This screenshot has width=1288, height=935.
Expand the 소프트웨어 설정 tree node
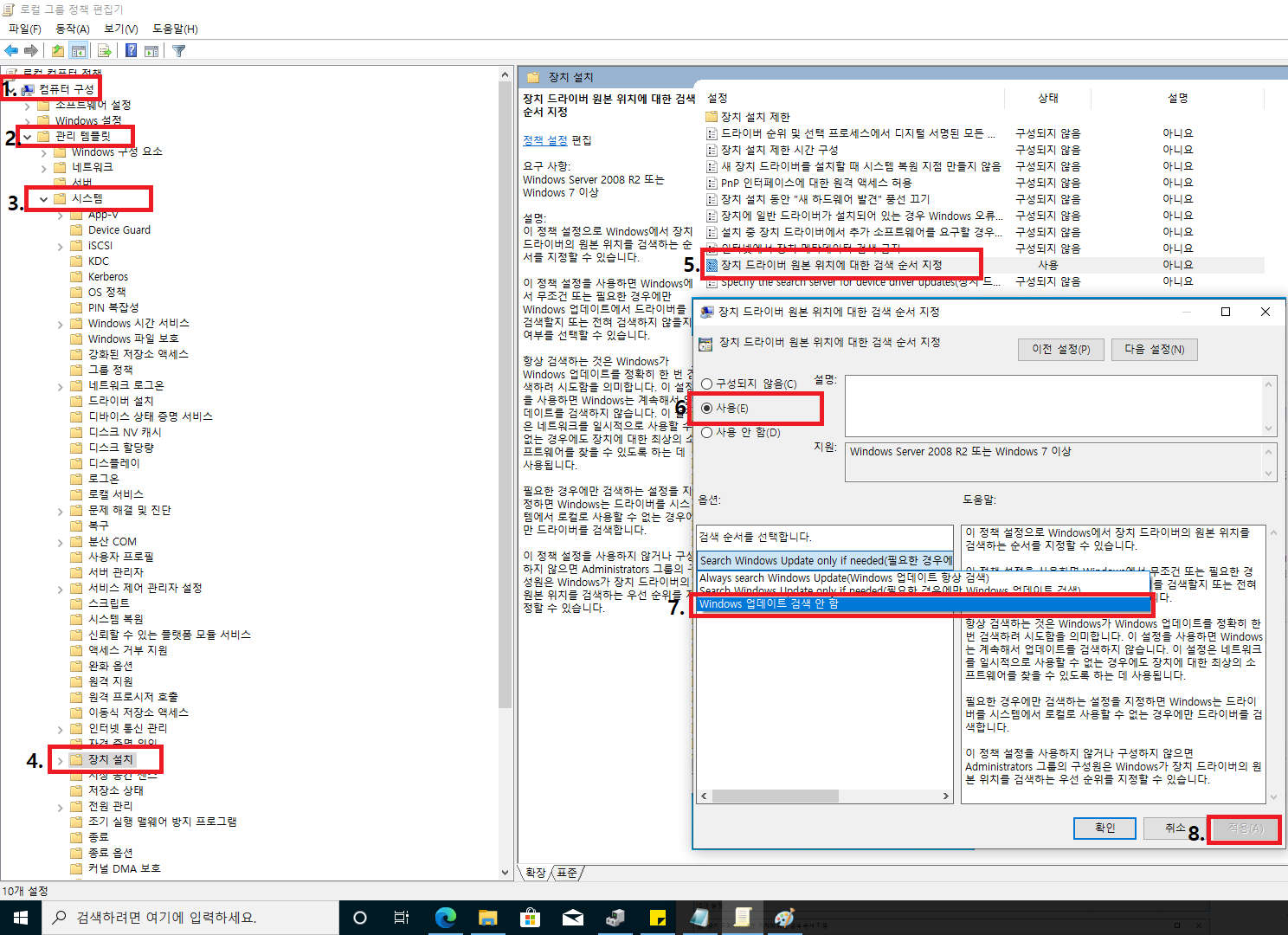pyautogui.click(x=27, y=106)
